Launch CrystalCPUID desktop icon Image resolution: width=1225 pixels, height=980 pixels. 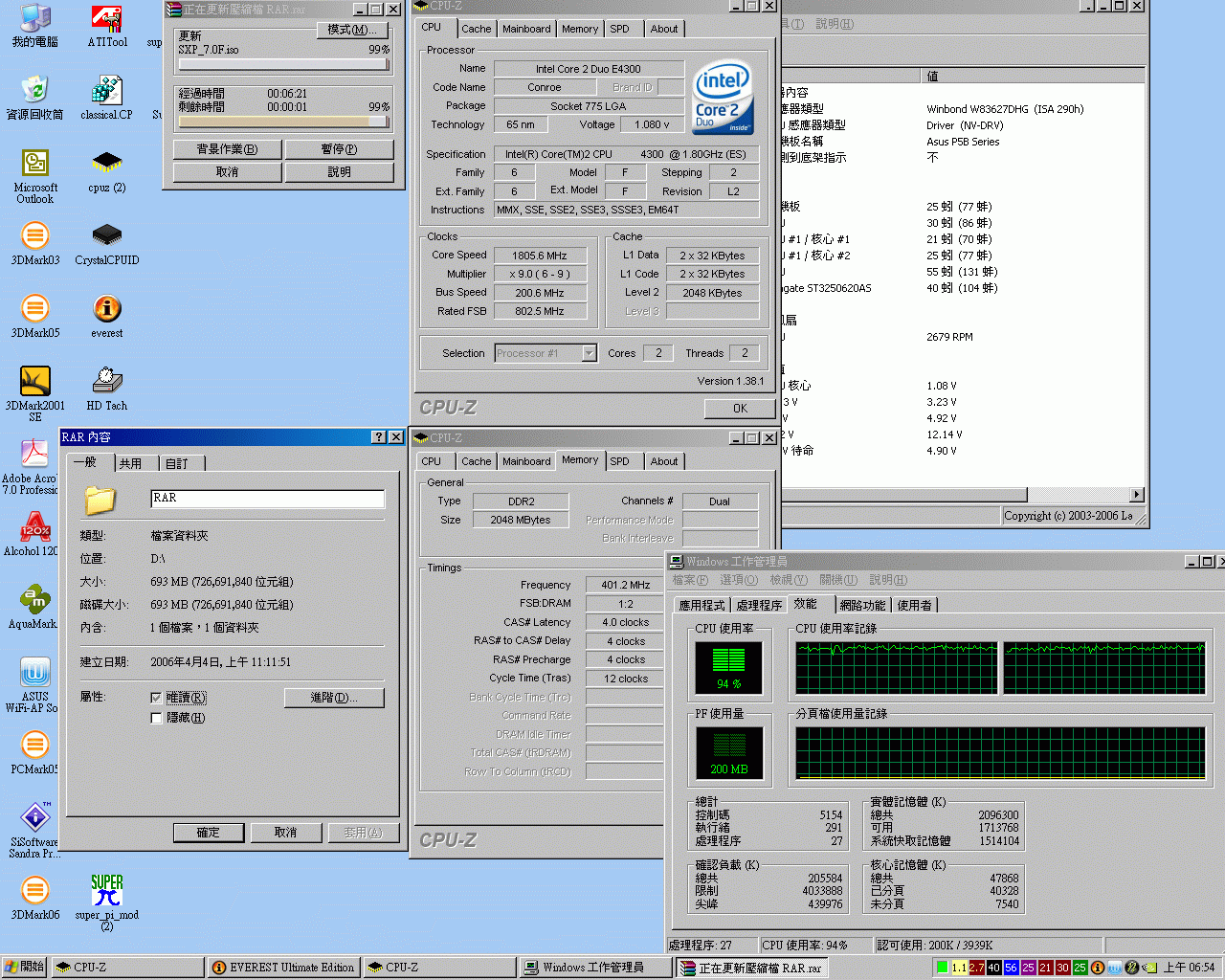click(x=106, y=243)
